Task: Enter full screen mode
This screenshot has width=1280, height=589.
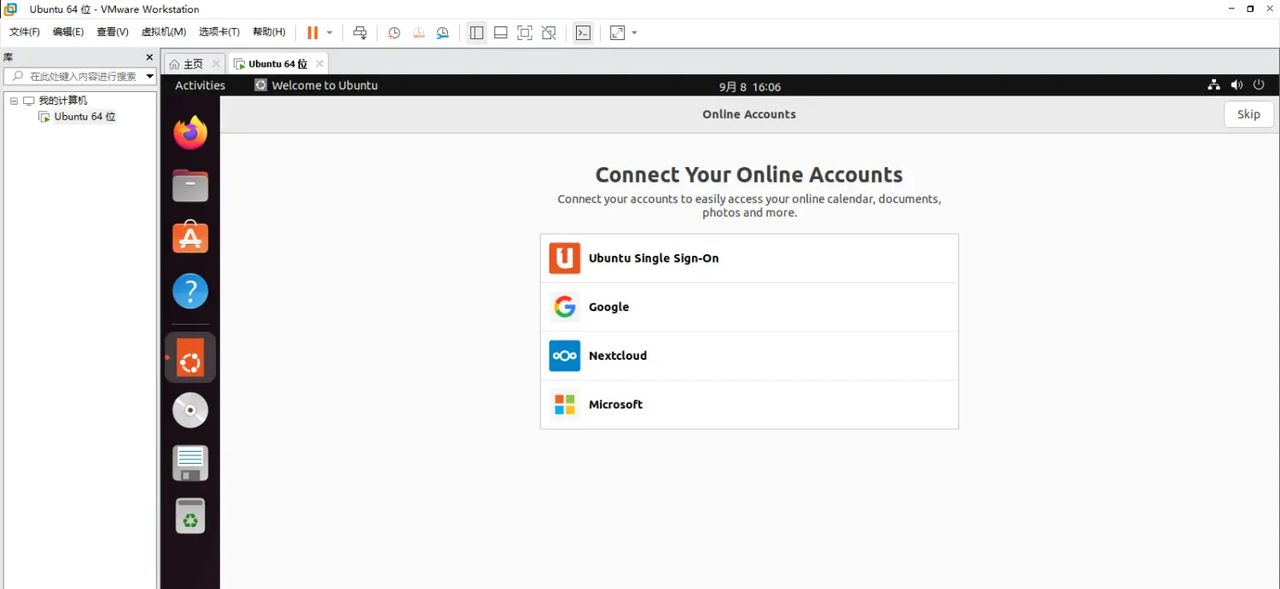Action: (524, 32)
